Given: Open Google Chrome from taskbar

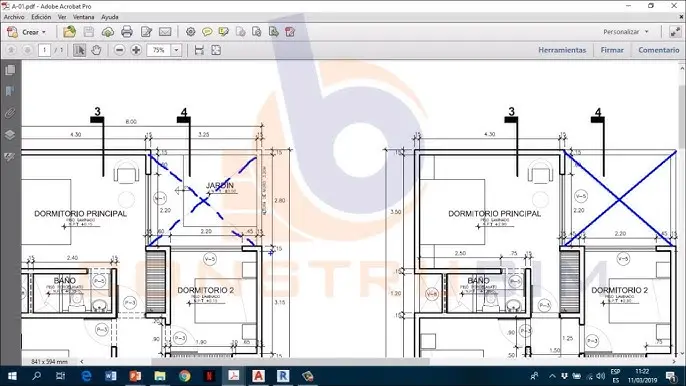Looking at the screenshot, I should [185, 376].
